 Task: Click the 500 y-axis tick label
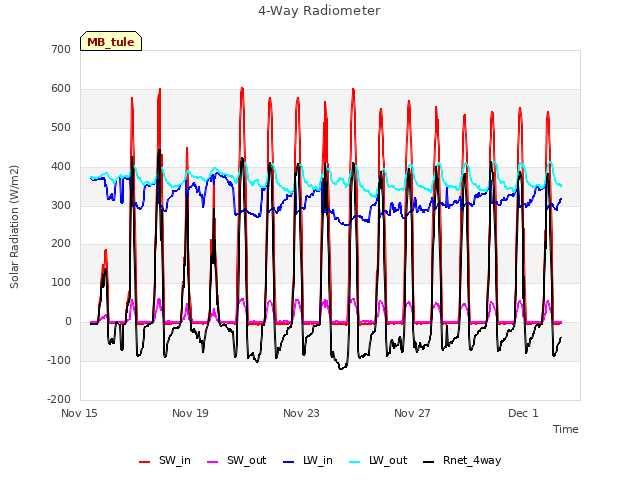(x=61, y=127)
